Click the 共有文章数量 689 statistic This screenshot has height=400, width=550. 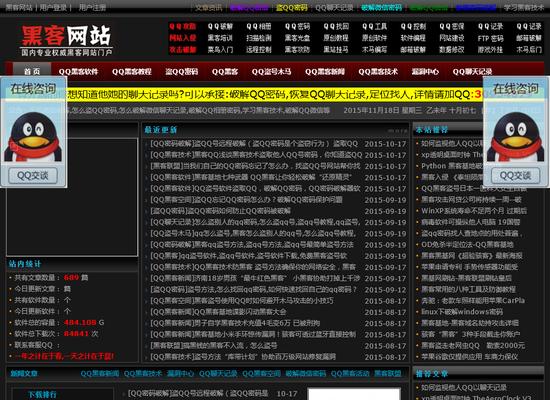click(x=51, y=278)
